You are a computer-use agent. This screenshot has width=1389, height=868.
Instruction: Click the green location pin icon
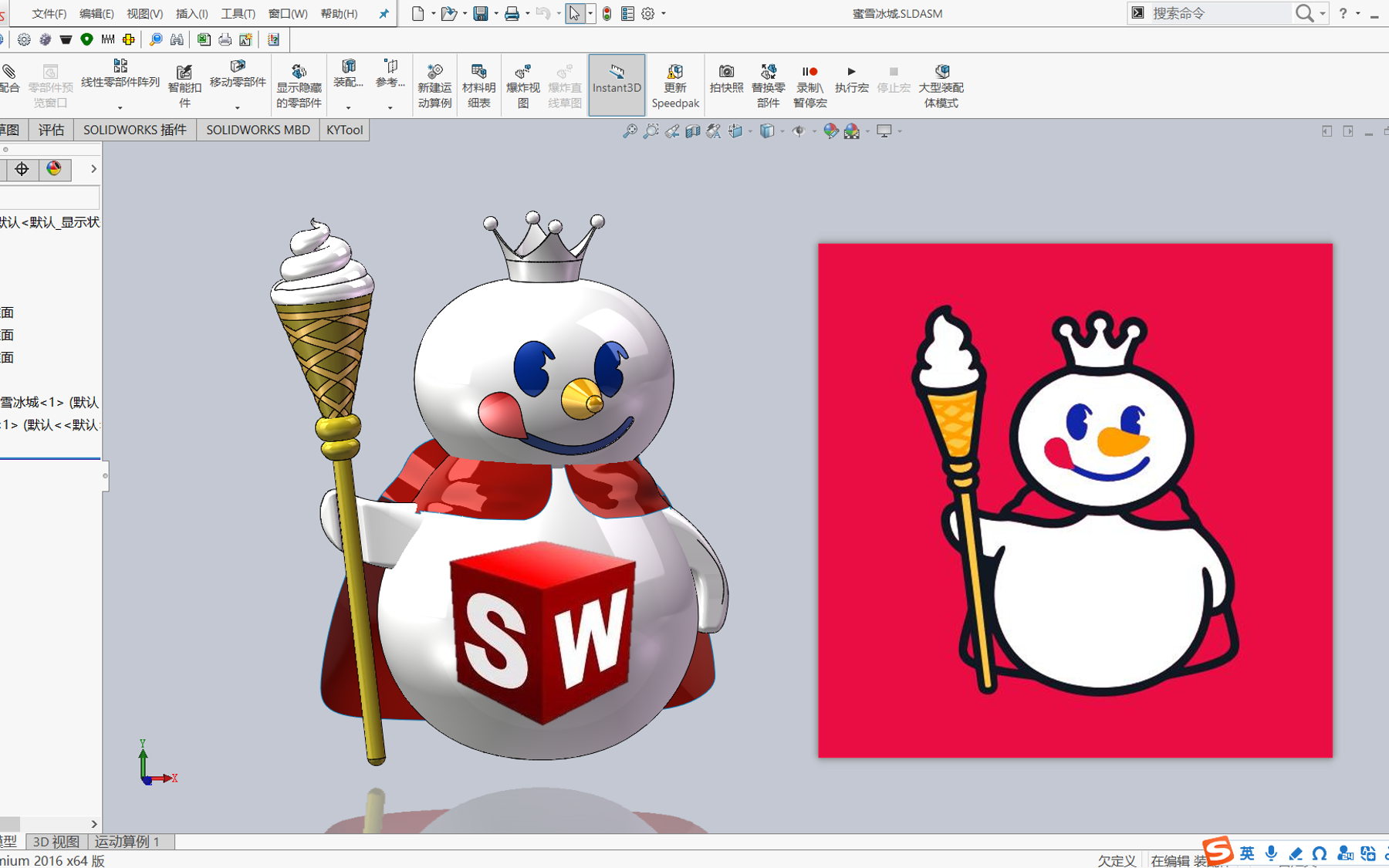coord(86,39)
